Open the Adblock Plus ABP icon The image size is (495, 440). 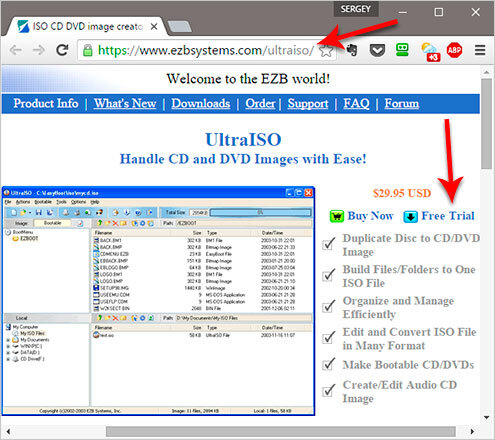click(454, 50)
